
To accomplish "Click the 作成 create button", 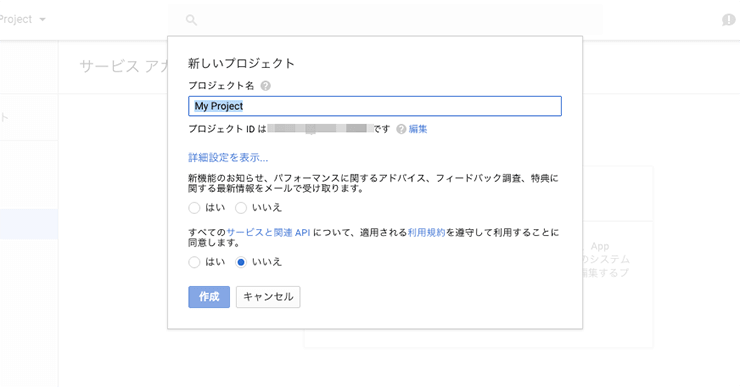I will [209, 297].
